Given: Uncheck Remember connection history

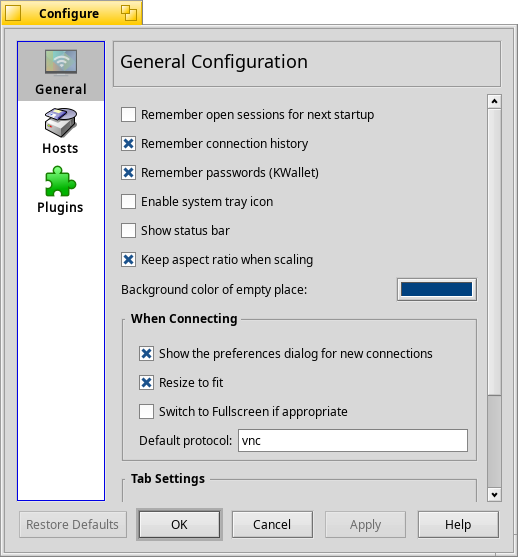Looking at the screenshot, I should [128, 144].
